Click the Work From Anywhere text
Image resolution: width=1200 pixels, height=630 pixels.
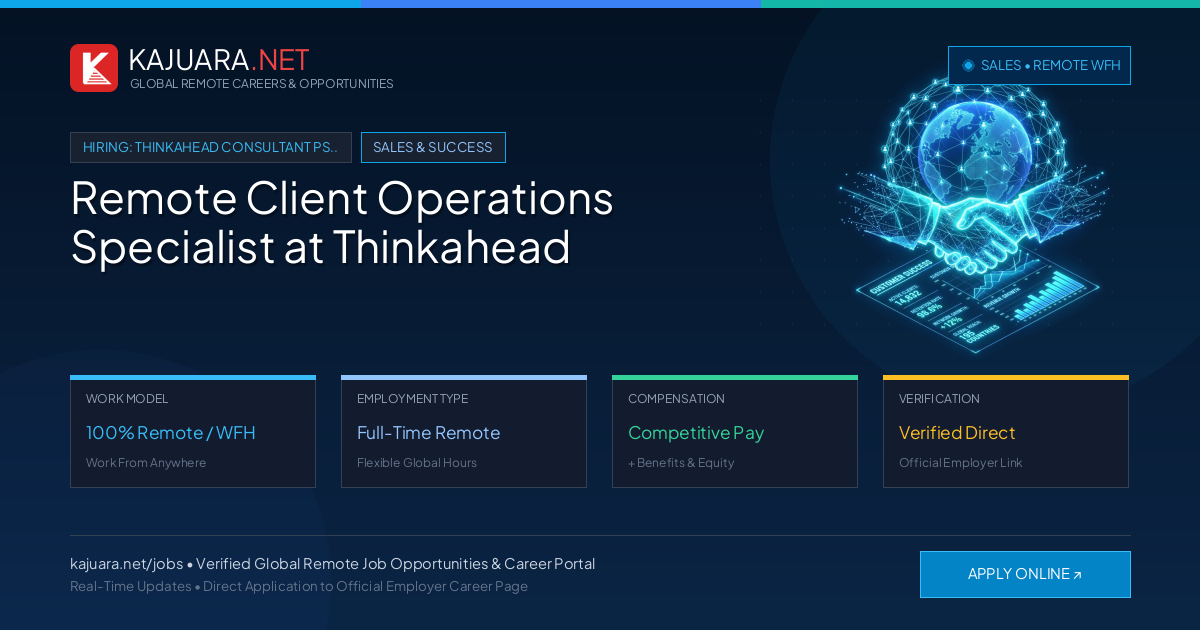point(146,463)
